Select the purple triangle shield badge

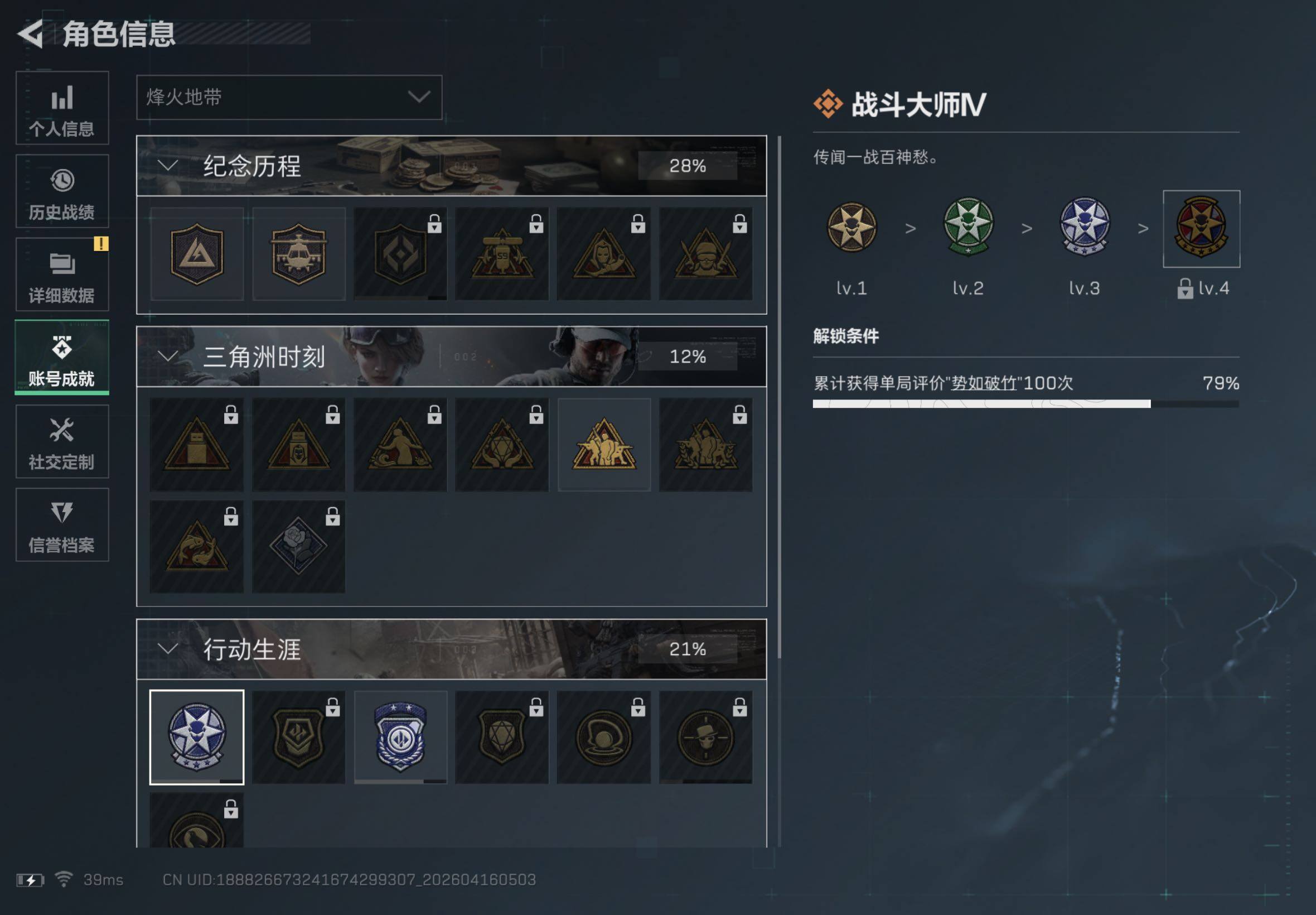coord(196,254)
